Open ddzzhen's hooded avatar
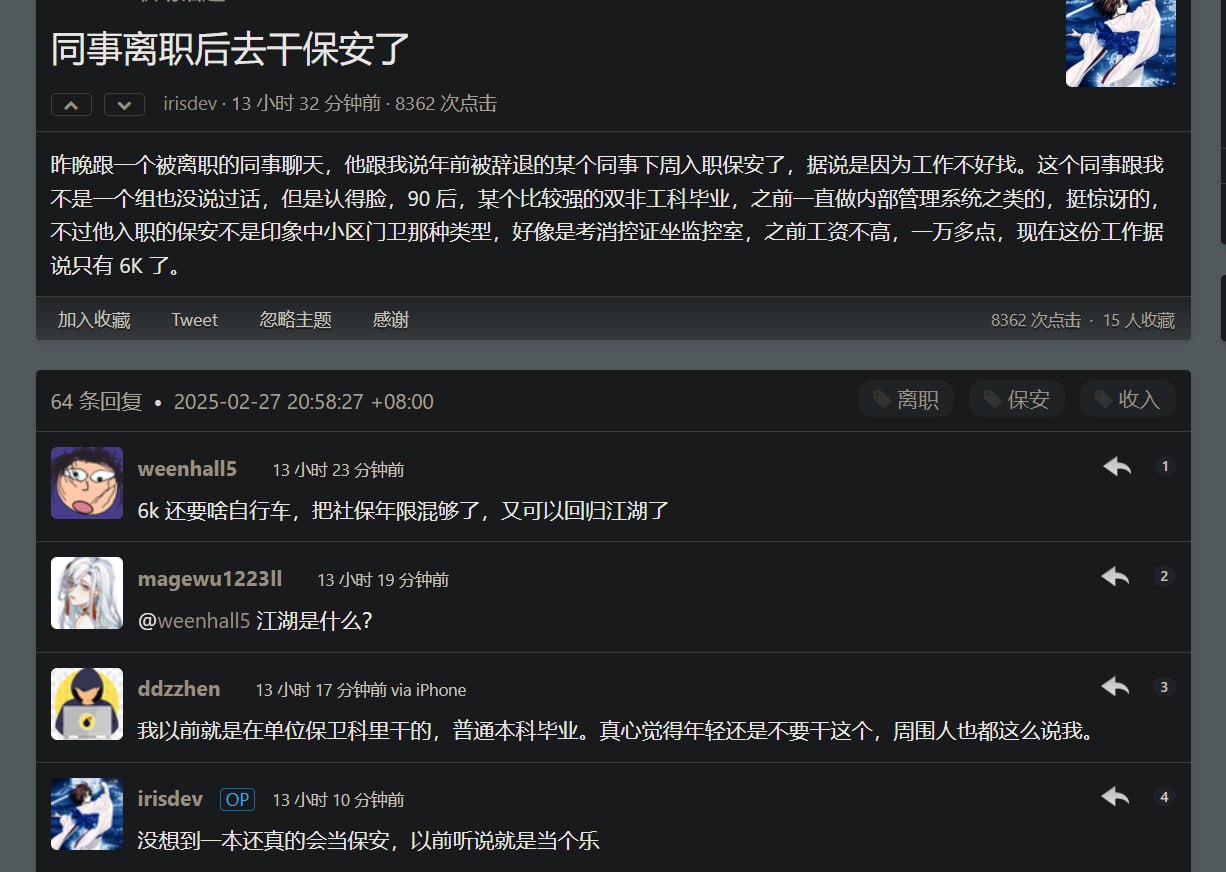 pyautogui.click(x=87, y=704)
